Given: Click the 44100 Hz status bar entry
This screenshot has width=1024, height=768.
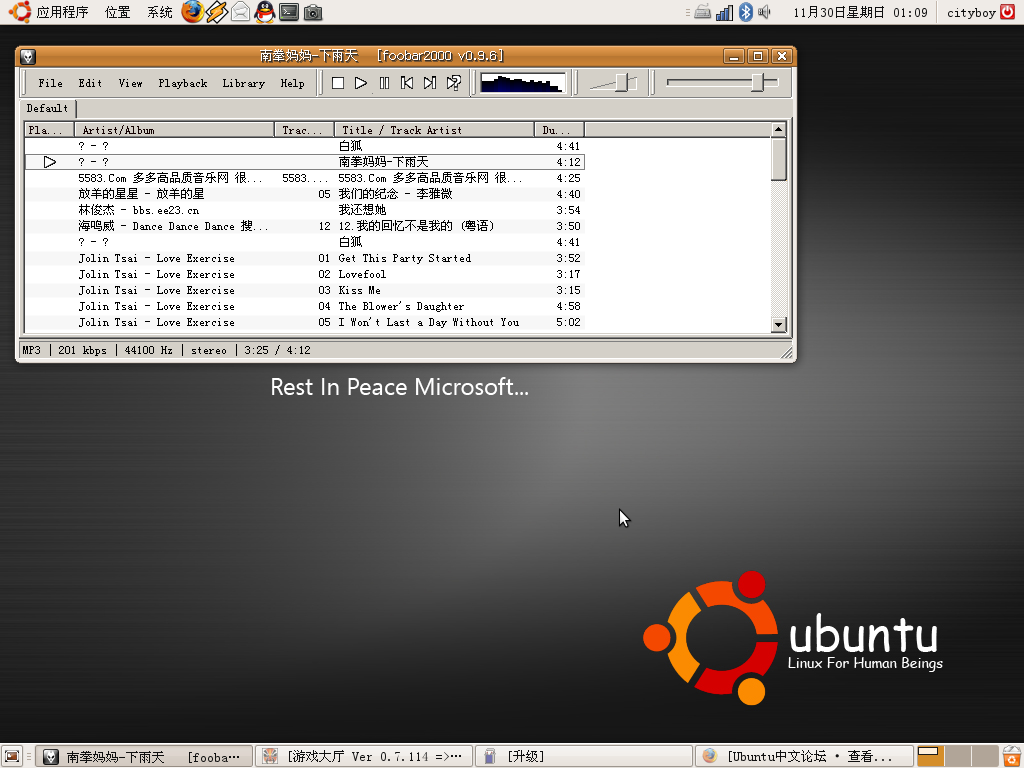Looking at the screenshot, I should pyautogui.click(x=149, y=350).
